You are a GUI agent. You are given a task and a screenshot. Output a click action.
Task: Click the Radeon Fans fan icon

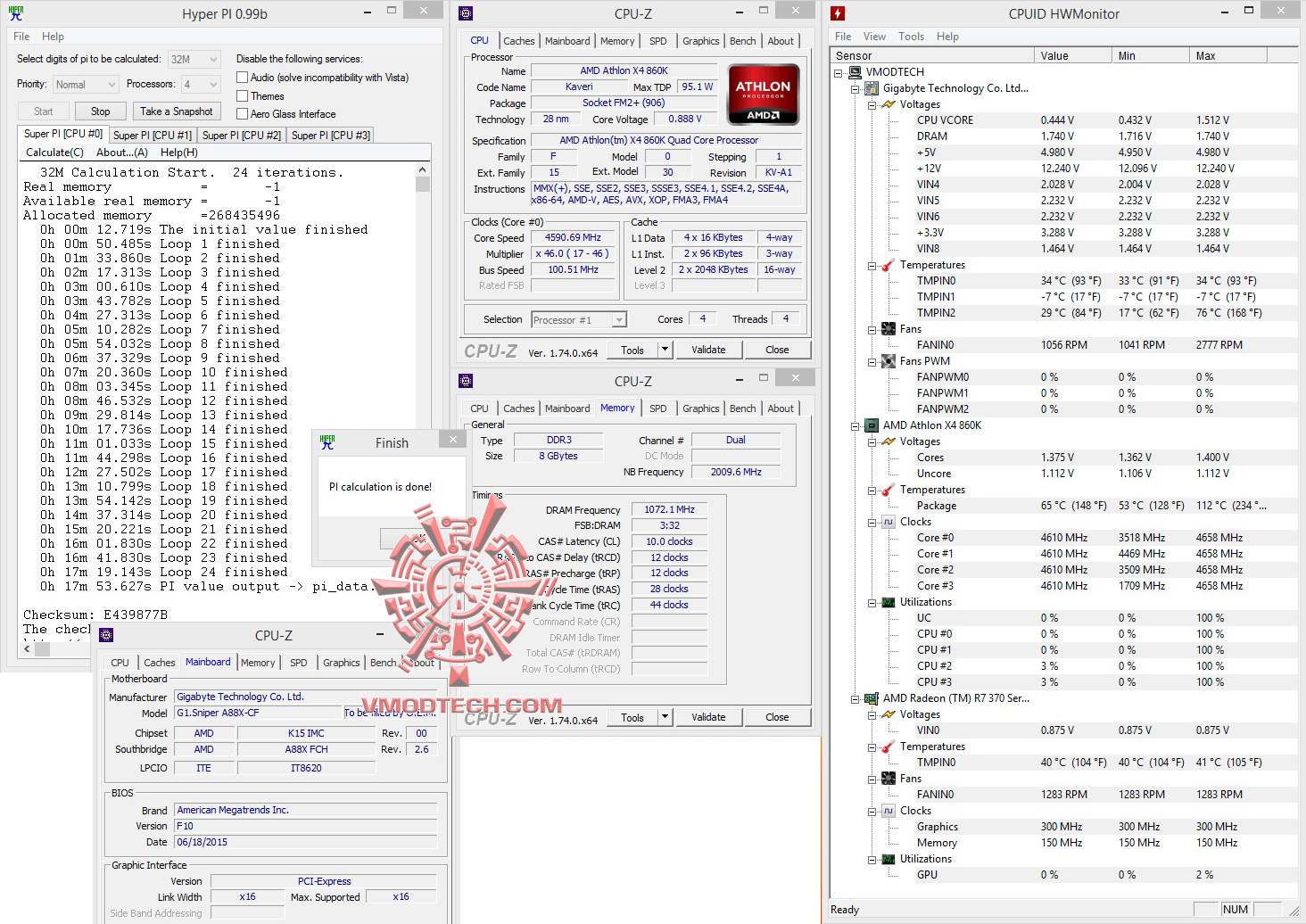point(888,779)
